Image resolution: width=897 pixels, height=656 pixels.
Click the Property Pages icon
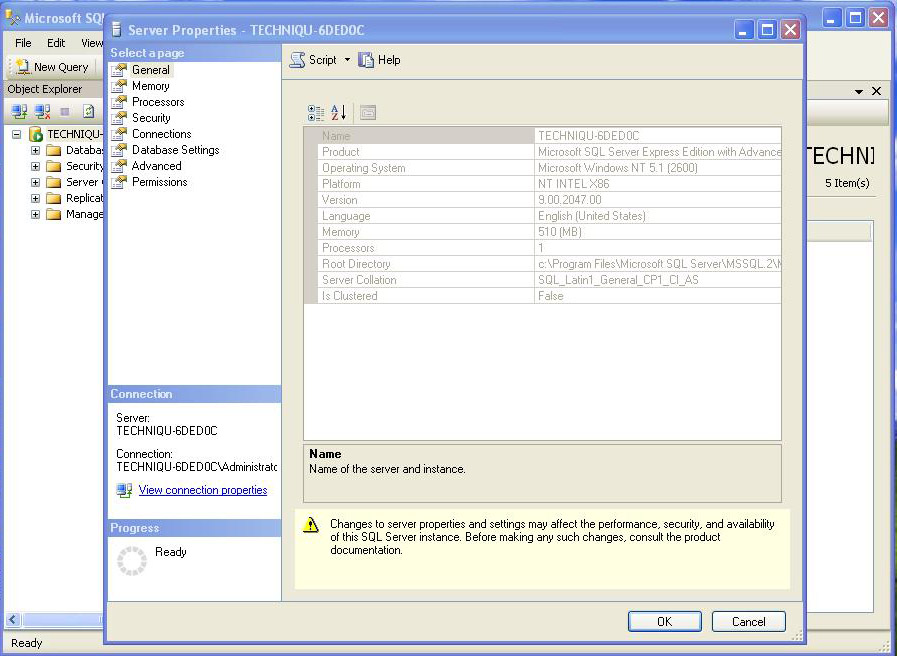(x=368, y=113)
